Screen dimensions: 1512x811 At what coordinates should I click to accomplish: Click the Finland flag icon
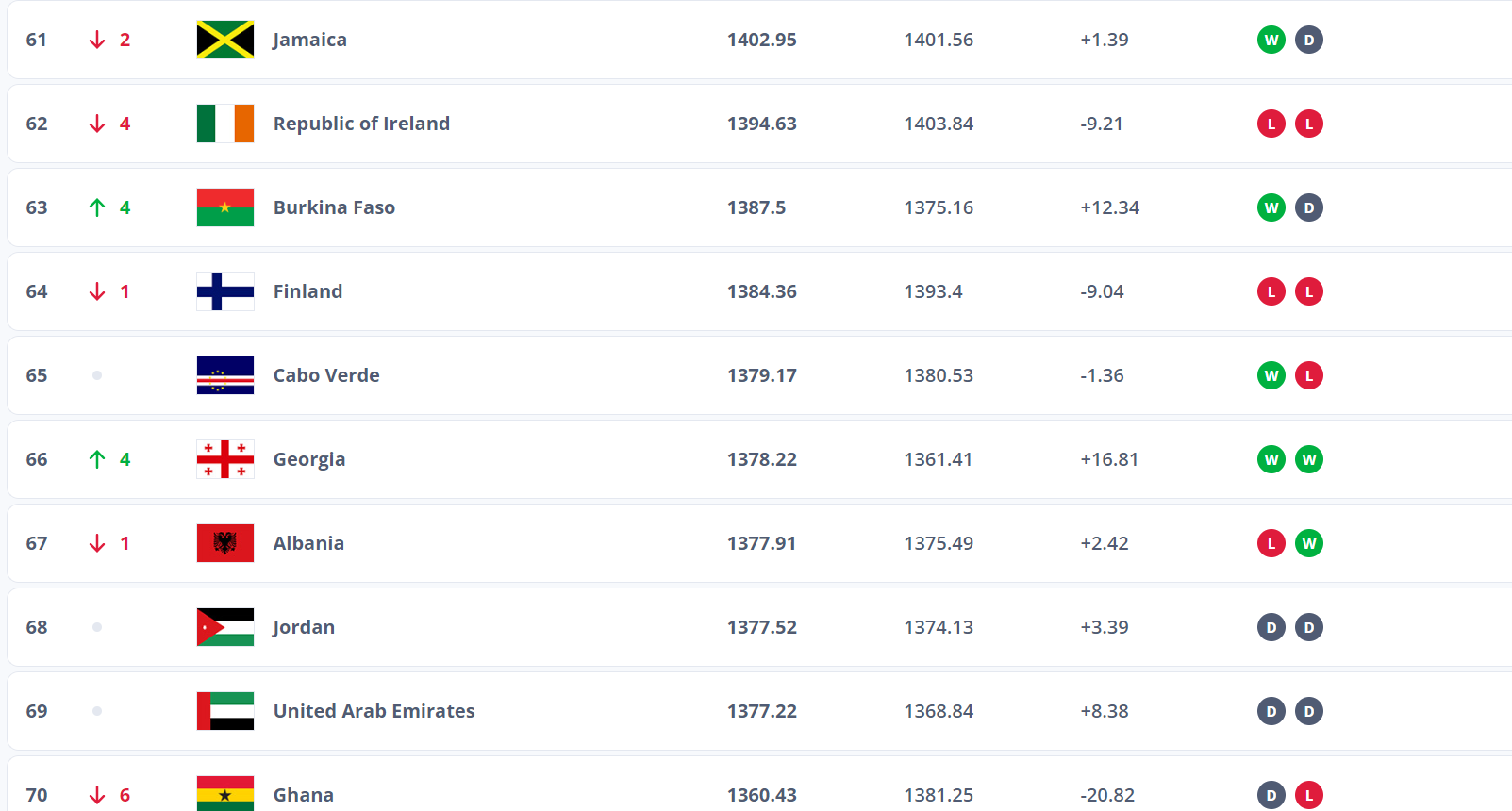(225, 291)
